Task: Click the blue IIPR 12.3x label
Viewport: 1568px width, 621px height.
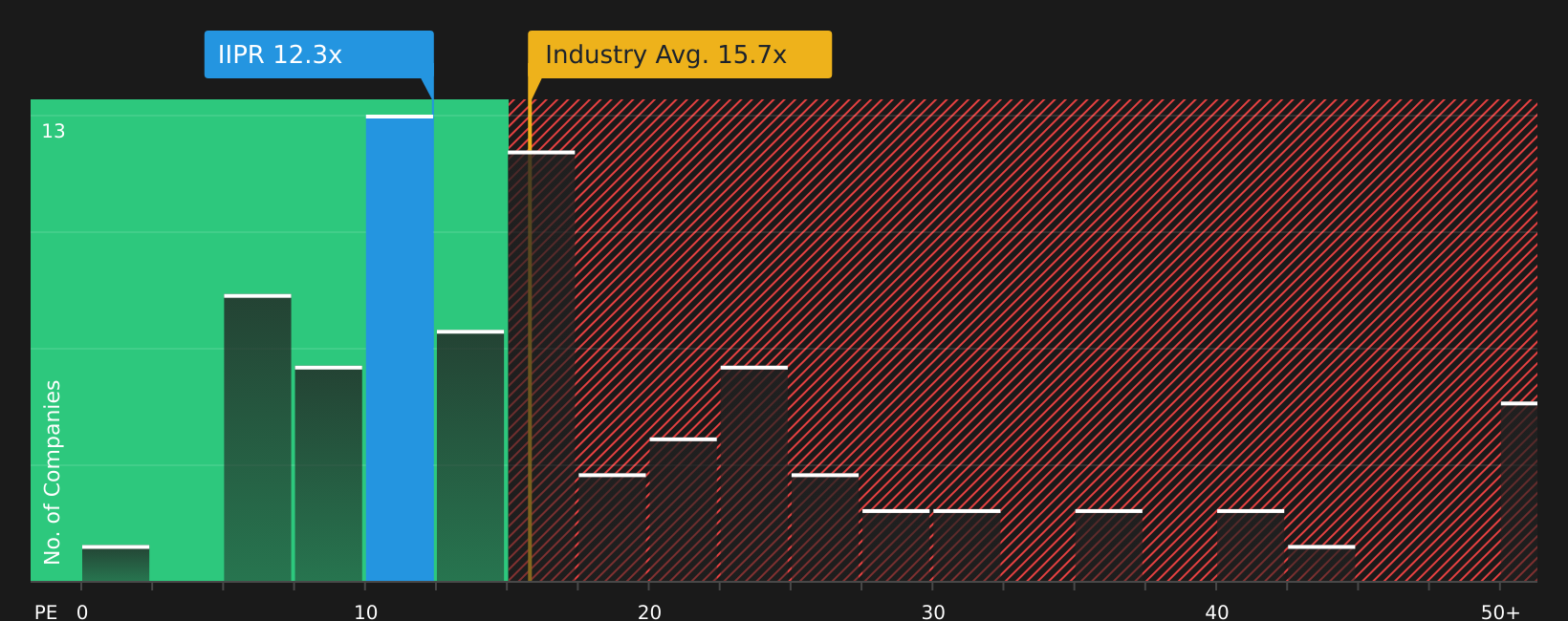Action: (x=319, y=54)
